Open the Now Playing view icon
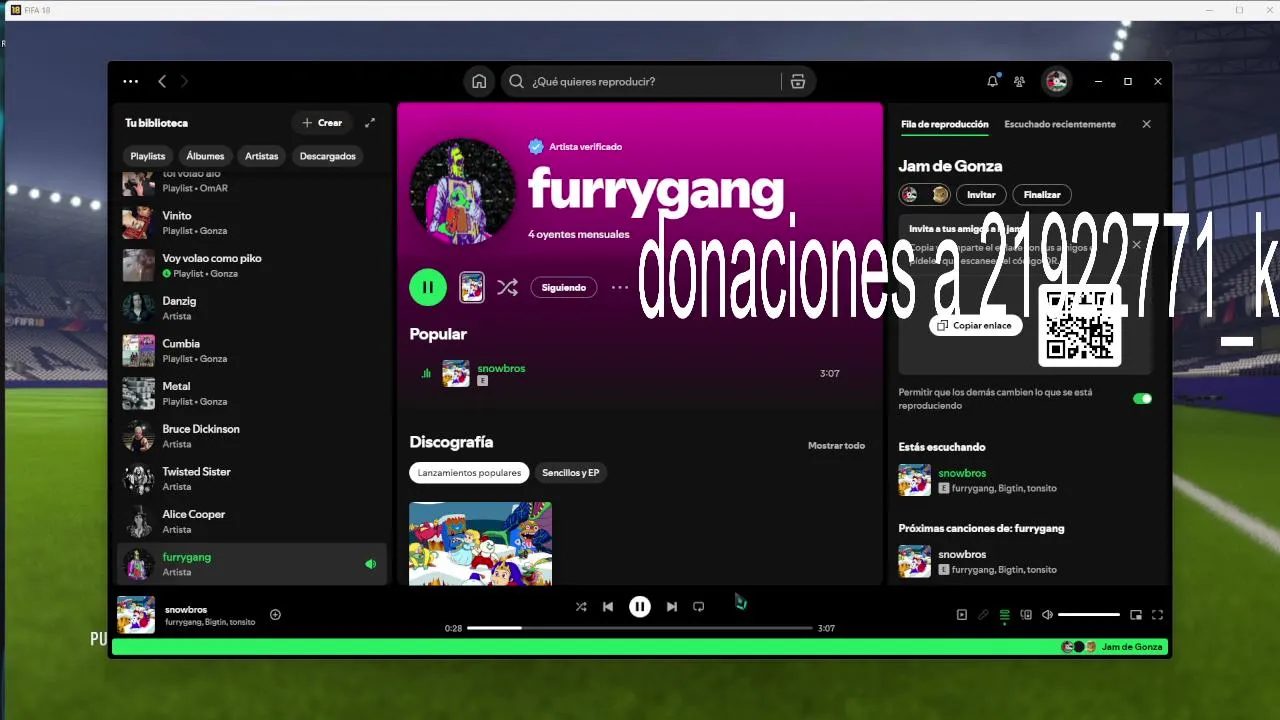Viewport: 1280px width, 720px height. [962, 615]
